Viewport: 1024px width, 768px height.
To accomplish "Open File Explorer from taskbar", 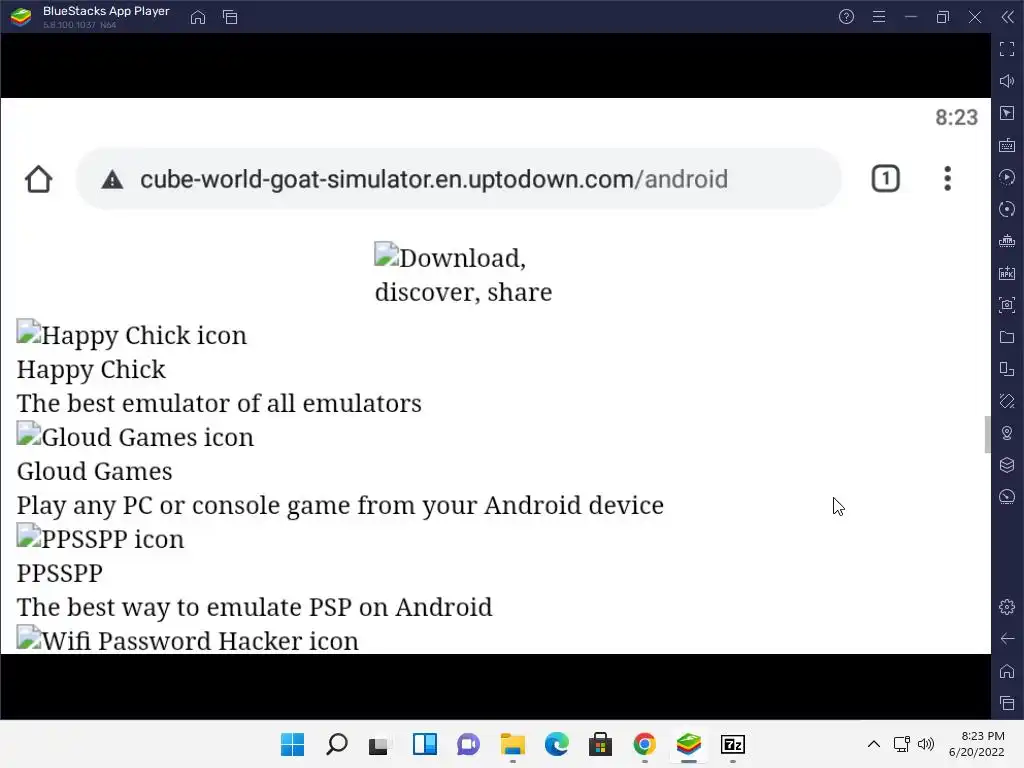I will click(513, 744).
